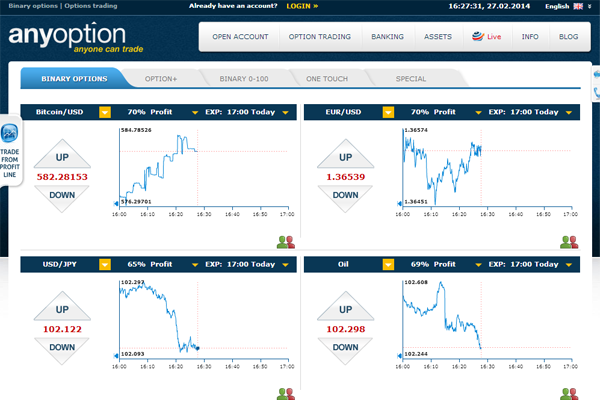Switch to the Special tab

point(411,79)
